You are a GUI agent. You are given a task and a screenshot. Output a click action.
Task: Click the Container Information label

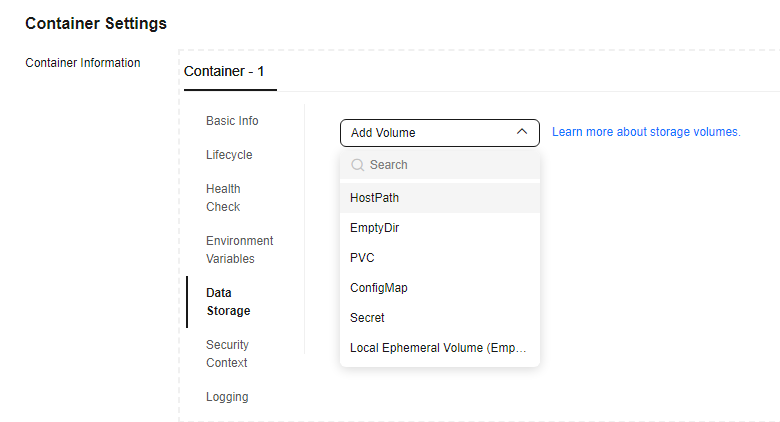tap(83, 63)
